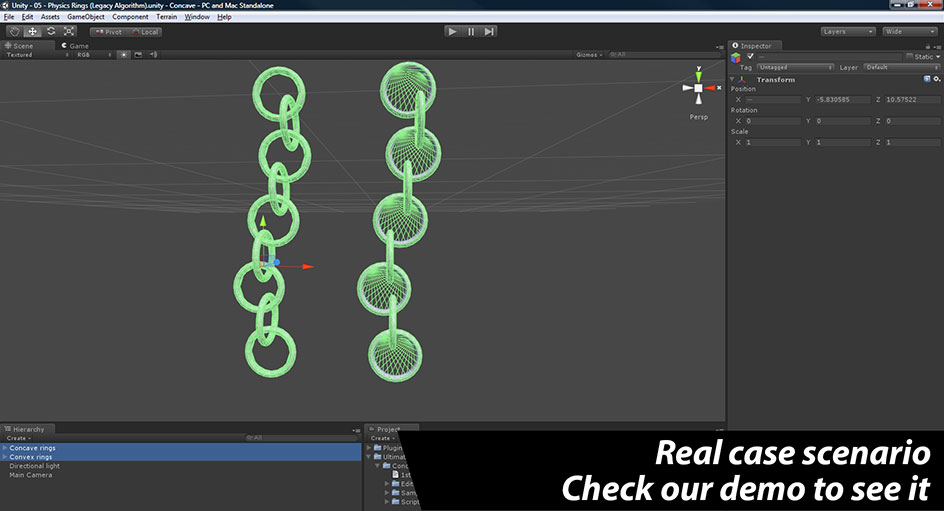
Task: Expand the Plugins folder in Project
Action: (x=370, y=448)
